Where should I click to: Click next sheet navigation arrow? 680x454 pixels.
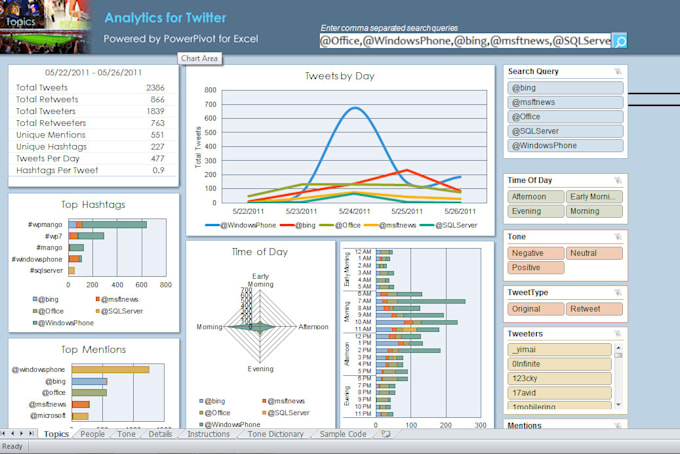click(21, 433)
